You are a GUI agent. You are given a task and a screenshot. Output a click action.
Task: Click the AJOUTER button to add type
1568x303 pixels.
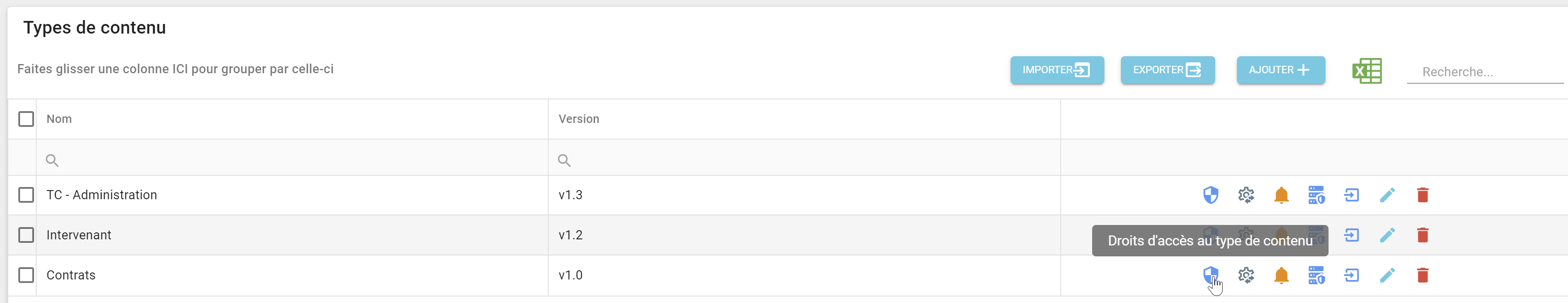pos(1280,71)
